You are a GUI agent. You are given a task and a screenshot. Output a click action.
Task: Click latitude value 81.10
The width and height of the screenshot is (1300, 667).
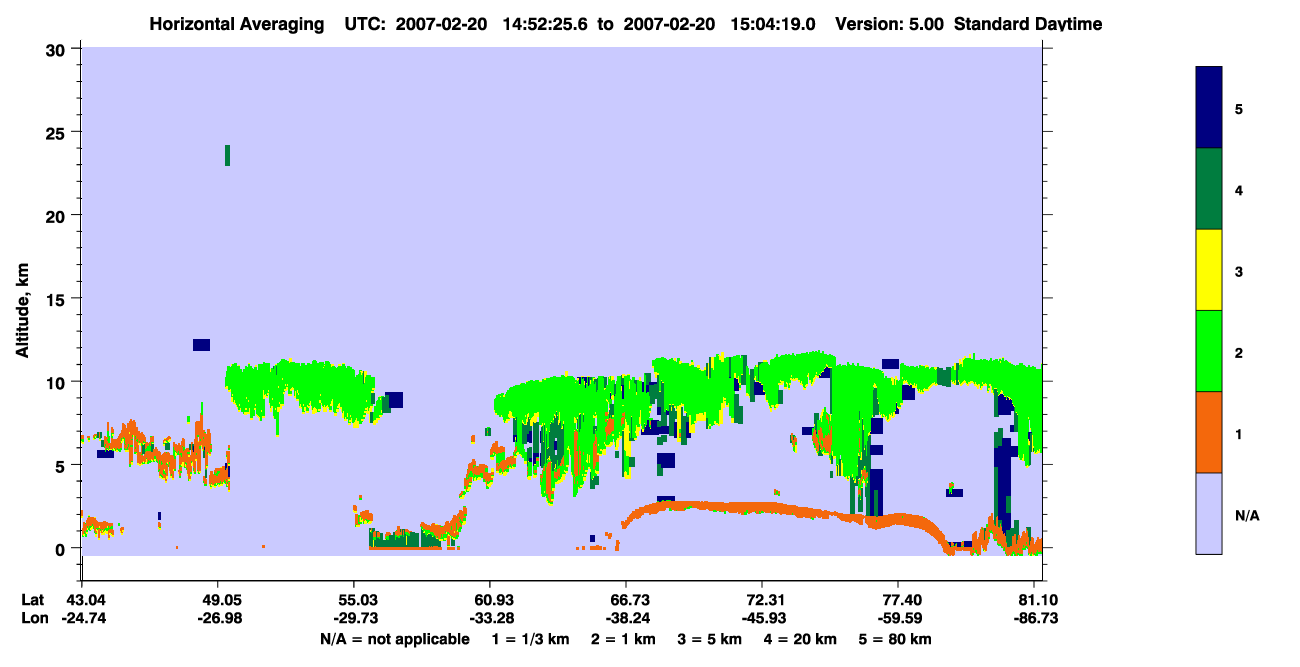click(x=1038, y=600)
